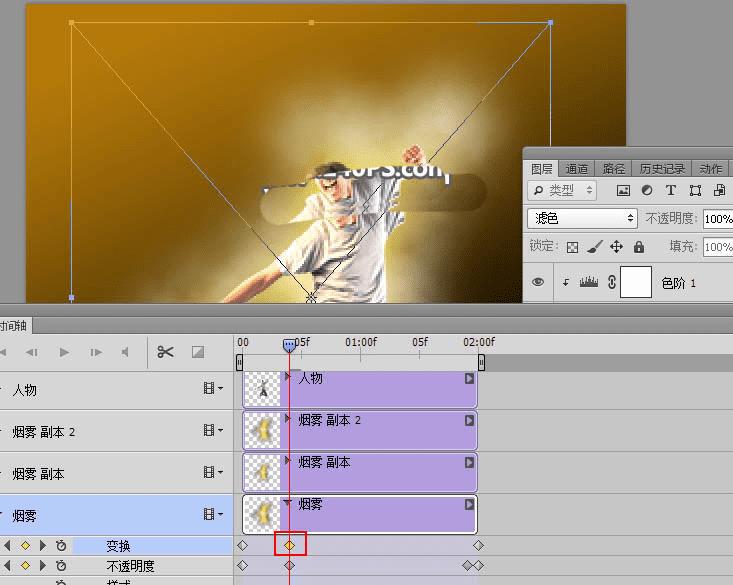Open the film strip menu for 烟雾 副本 track

(213, 472)
